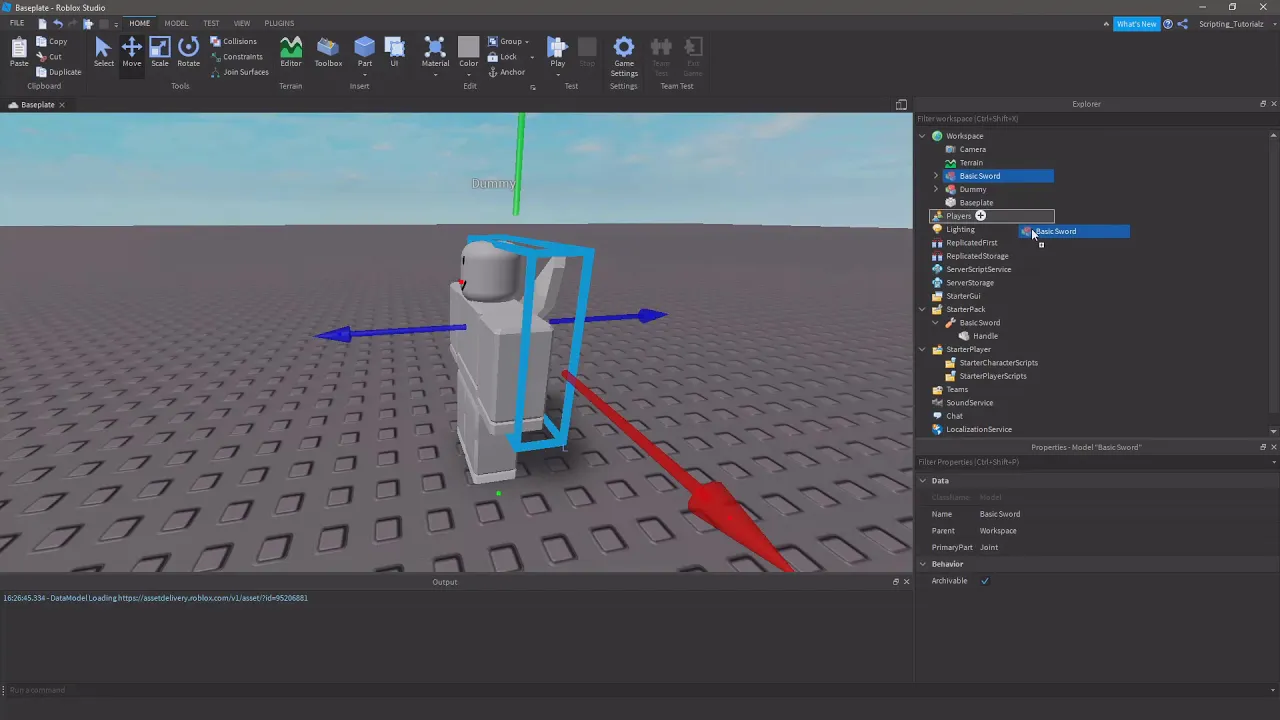Collapse Basic Sword under StarterPack
This screenshot has height=720, width=1280.
[936, 323]
